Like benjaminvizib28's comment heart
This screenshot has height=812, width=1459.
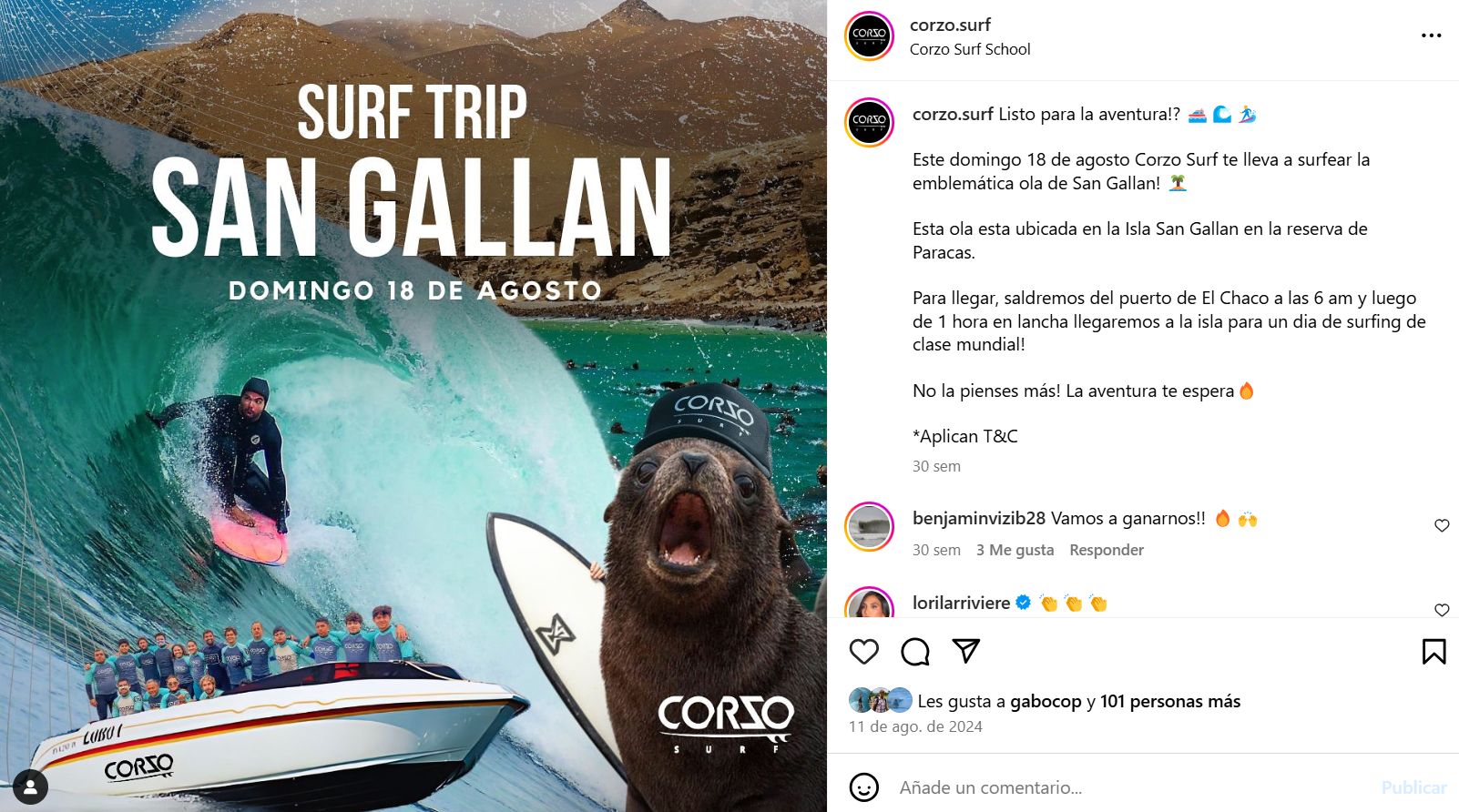[1442, 525]
